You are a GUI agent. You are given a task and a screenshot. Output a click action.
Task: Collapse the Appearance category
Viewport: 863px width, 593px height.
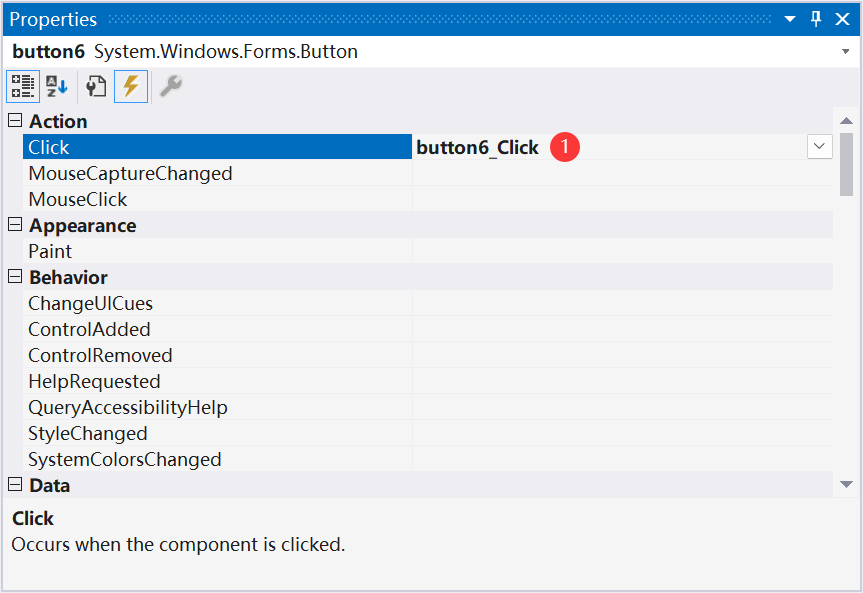pyautogui.click(x=15, y=225)
